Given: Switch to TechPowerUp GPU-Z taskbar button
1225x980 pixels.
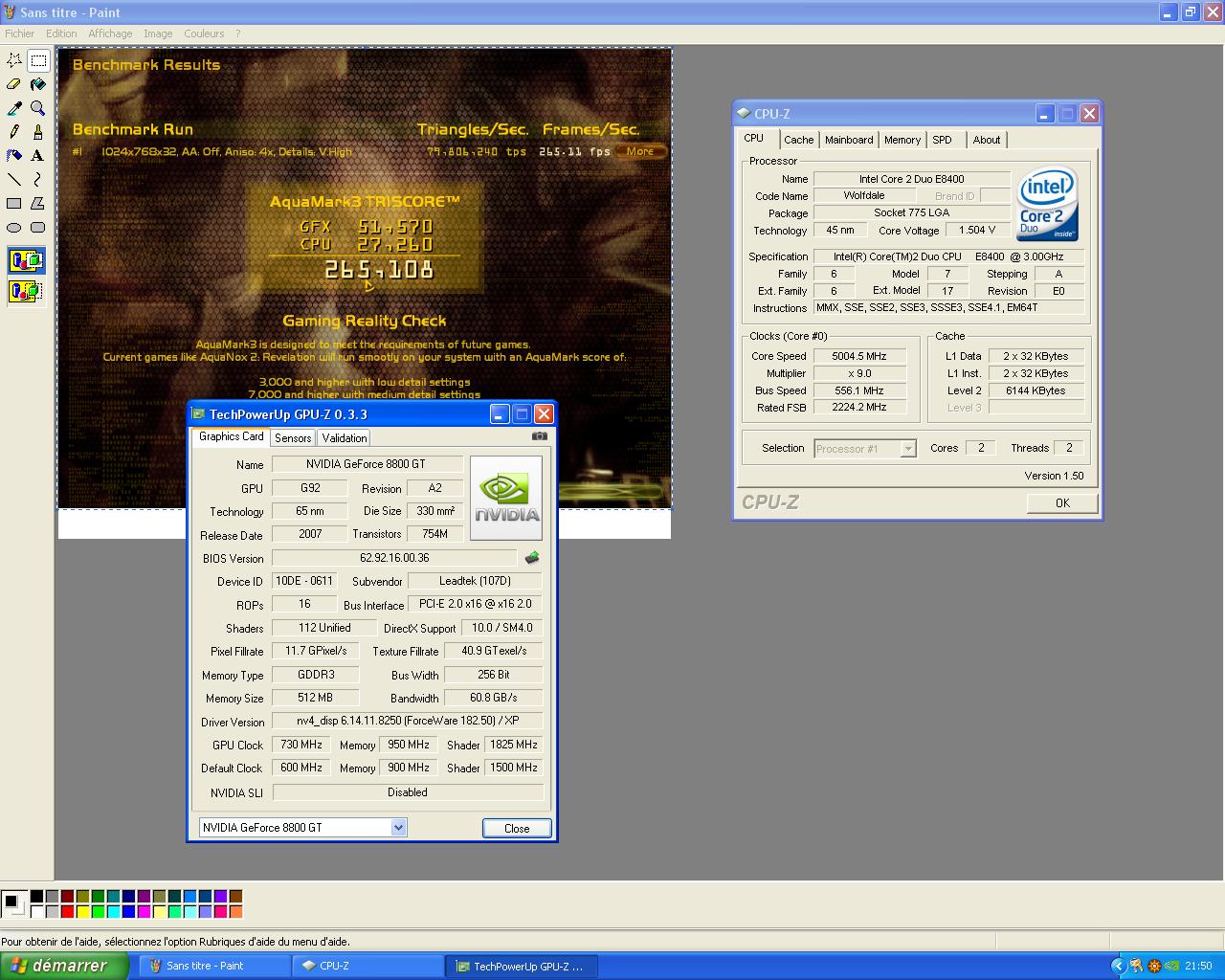Looking at the screenshot, I should coord(523,966).
